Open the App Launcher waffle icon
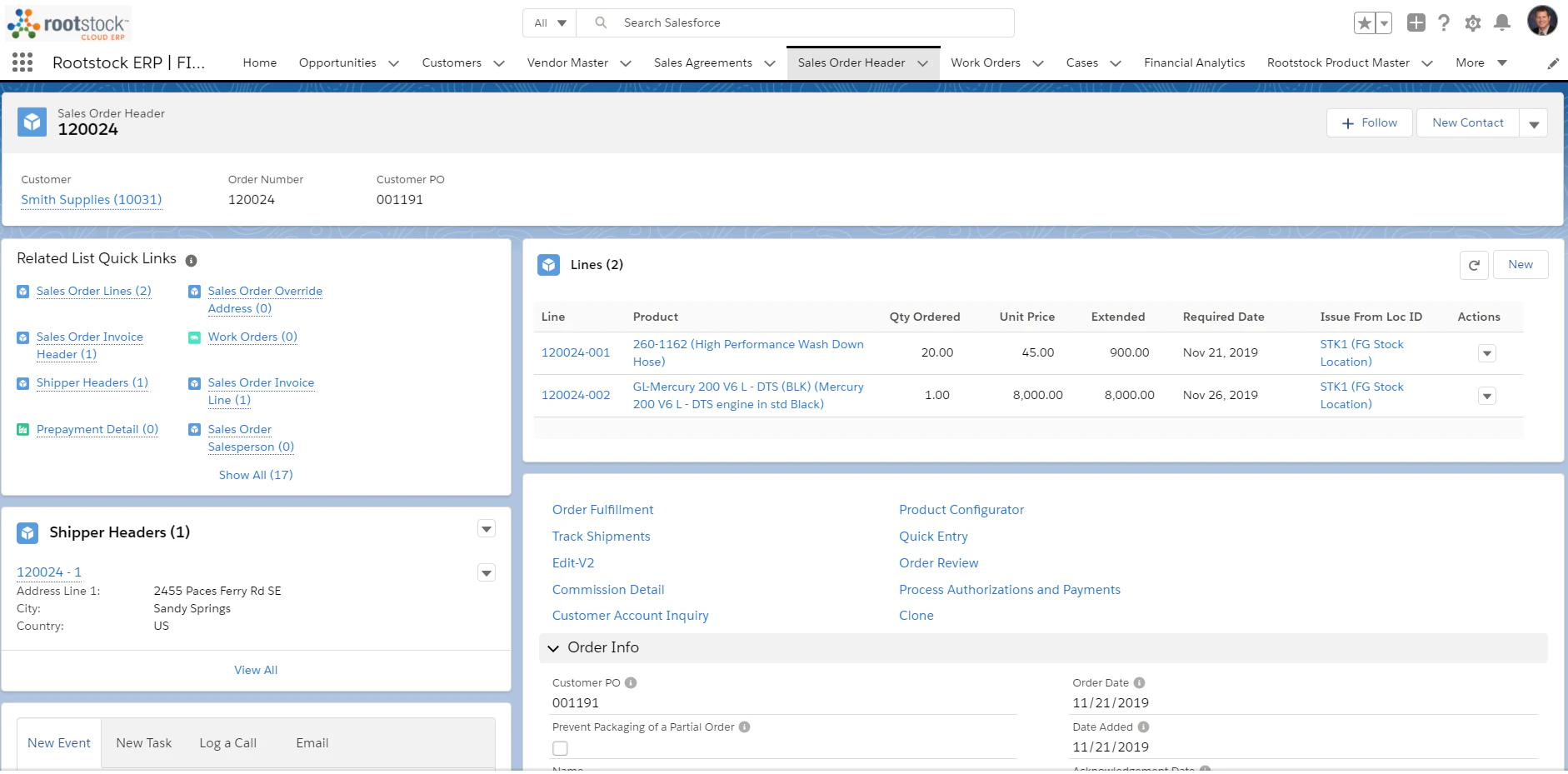Screen dimensions: 1568x774 point(22,62)
